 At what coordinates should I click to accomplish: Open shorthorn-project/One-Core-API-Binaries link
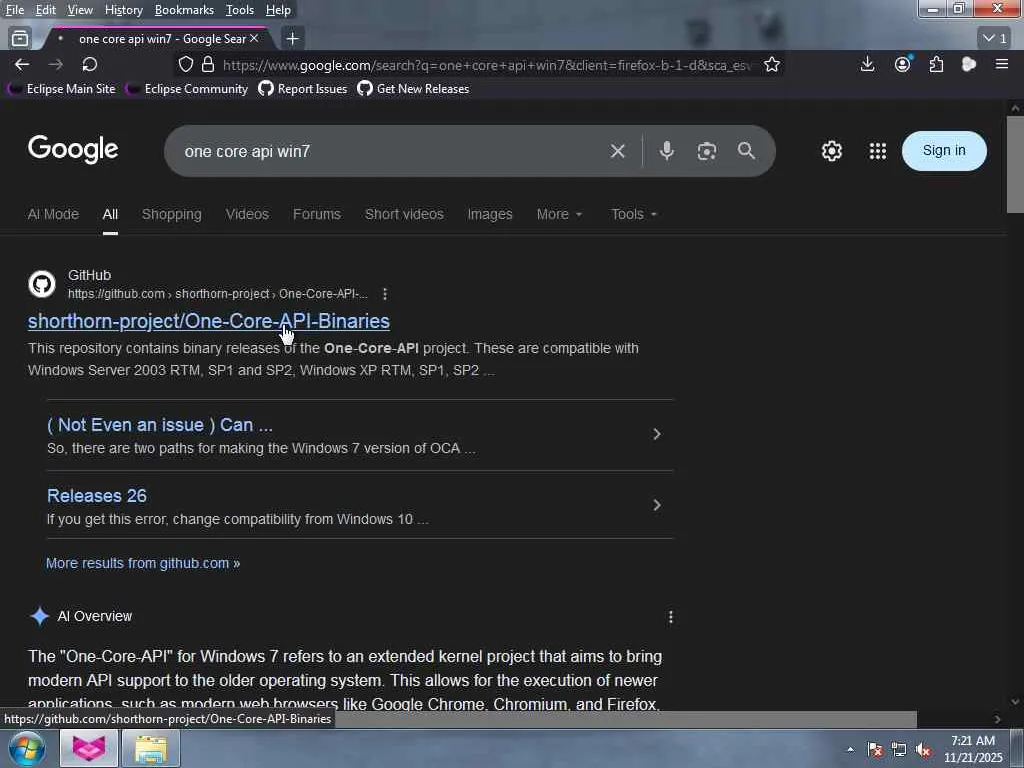click(x=209, y=321)
